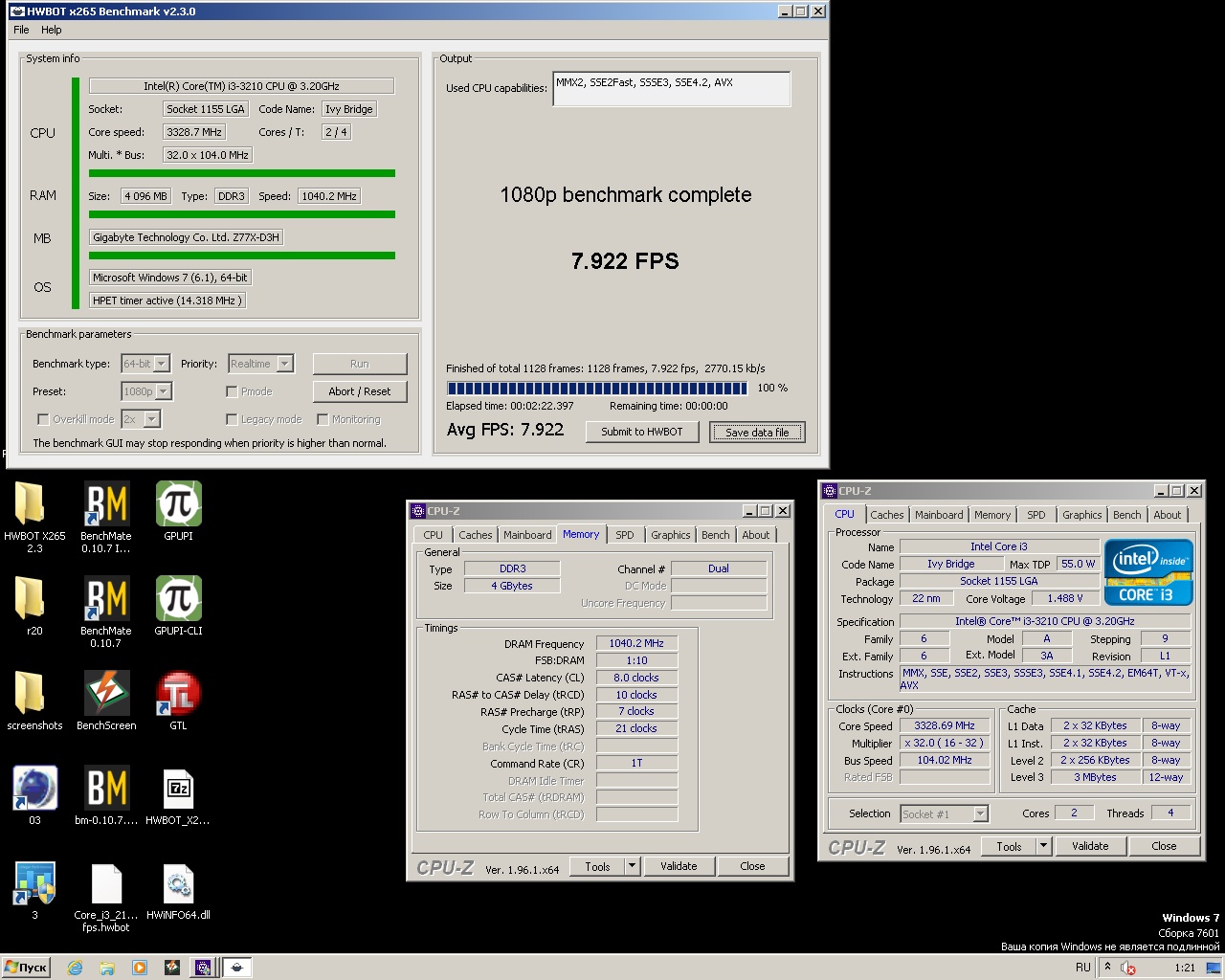Click Validate in the Memory CPU-Z window
The image size is (1225, 980).
(x=679, y=866)
